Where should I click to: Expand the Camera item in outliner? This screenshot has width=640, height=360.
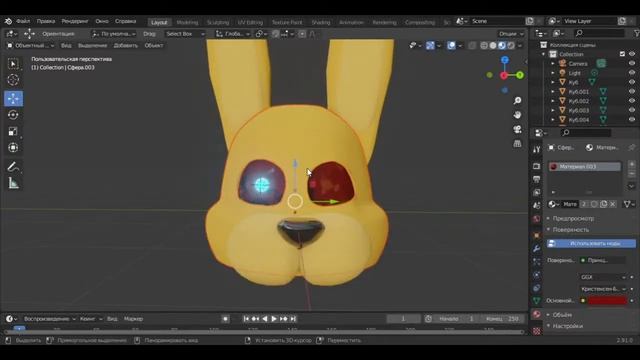pyautogui.click(x=553, y=63)
